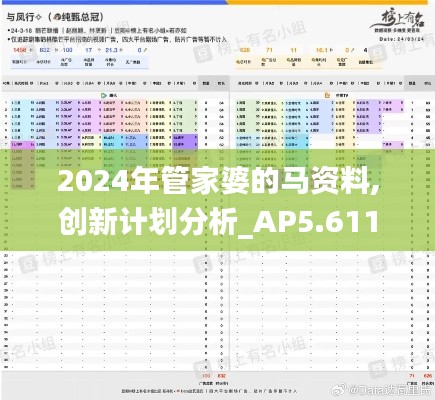The height and width of the screenshot is (400, 435).
Task: Click the sponsor icon before 纯甄总冠
Action: (57, 16)
